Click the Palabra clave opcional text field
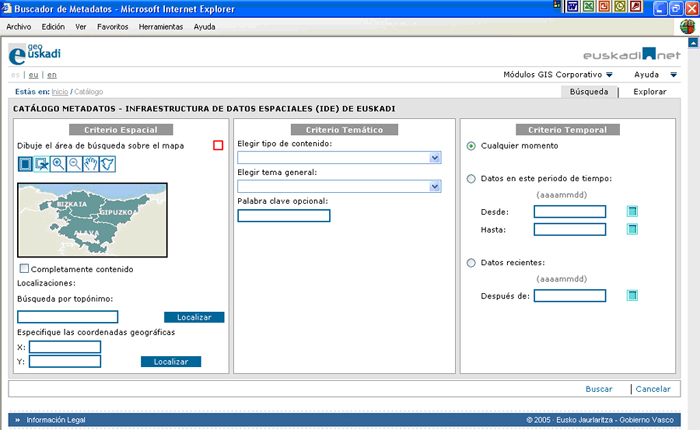The image size is (700, 430). tap(284, 215)
